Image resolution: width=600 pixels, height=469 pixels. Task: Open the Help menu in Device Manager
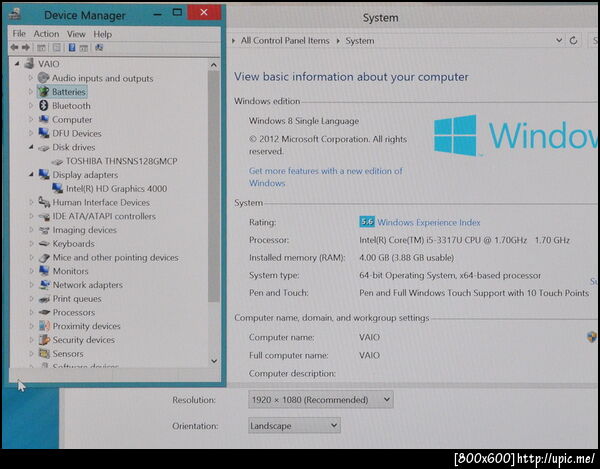[x=103, y=34]
